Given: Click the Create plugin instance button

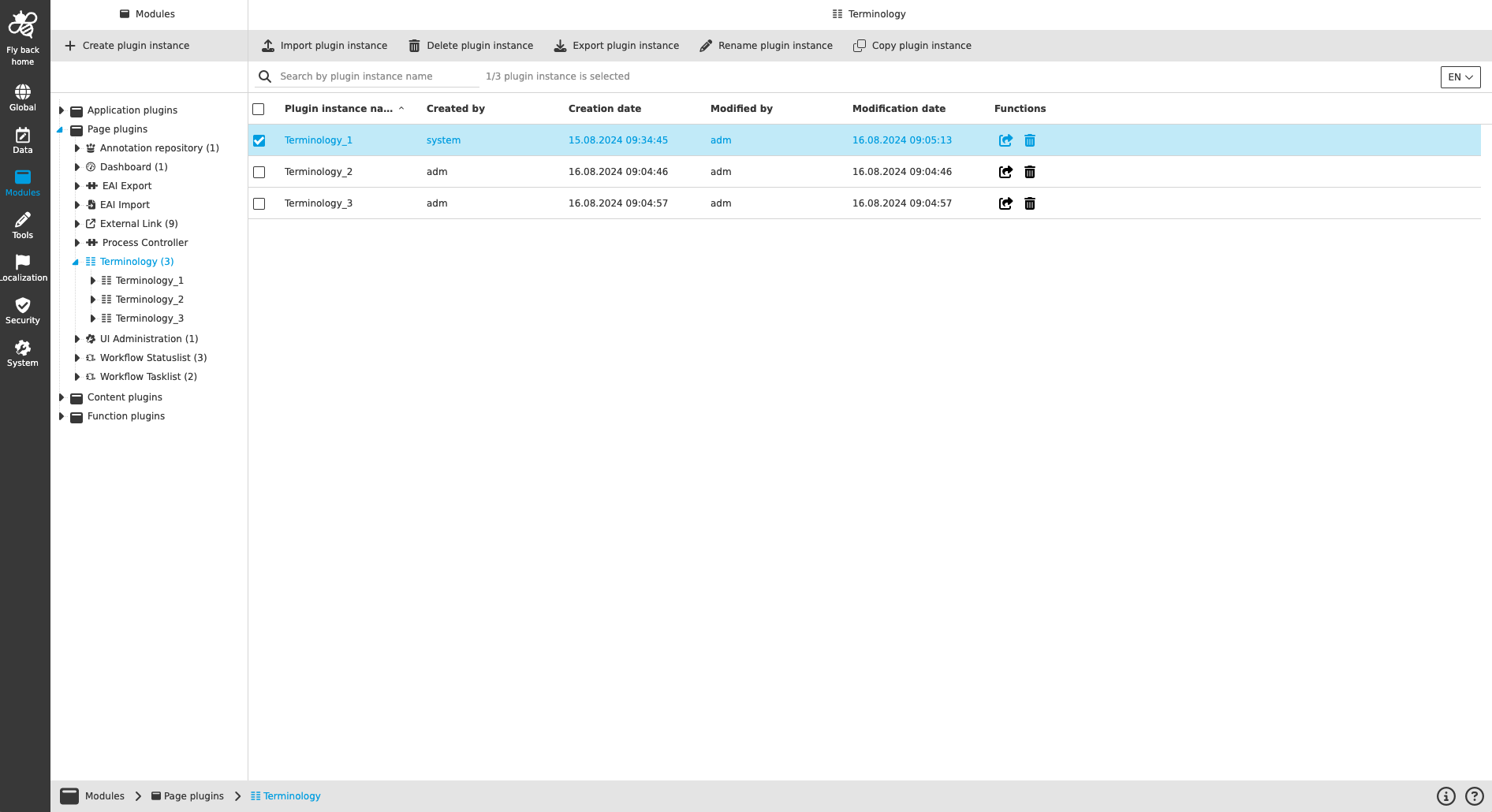Looking at the screenshot, I should coord(126,45).
